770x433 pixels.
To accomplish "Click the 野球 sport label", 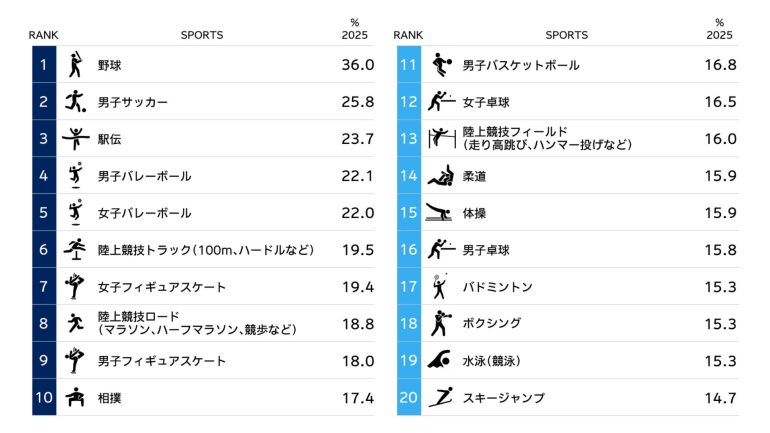I will [110, 65].
